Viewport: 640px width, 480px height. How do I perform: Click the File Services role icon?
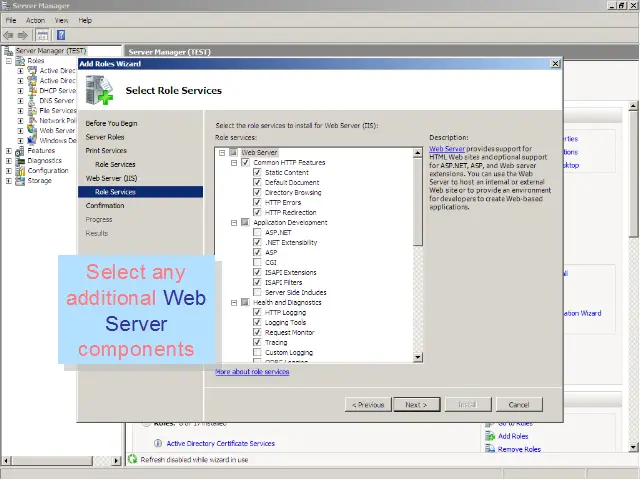(x=32, y=111)
